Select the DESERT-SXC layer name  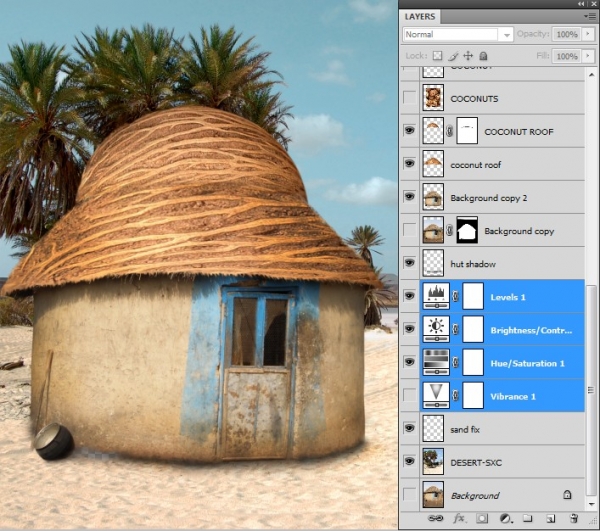[476, 463]
